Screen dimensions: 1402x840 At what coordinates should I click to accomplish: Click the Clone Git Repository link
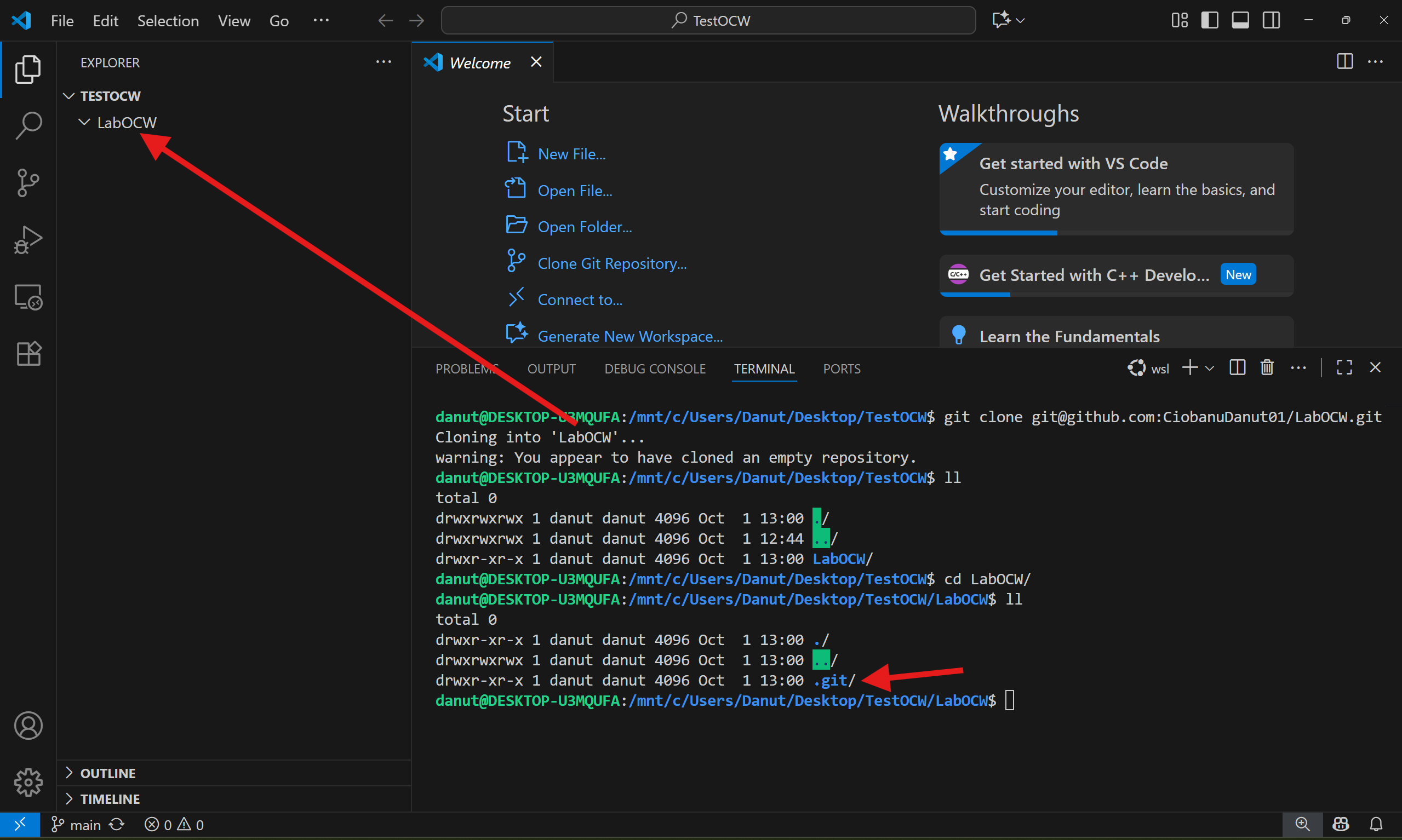point(611,263)
